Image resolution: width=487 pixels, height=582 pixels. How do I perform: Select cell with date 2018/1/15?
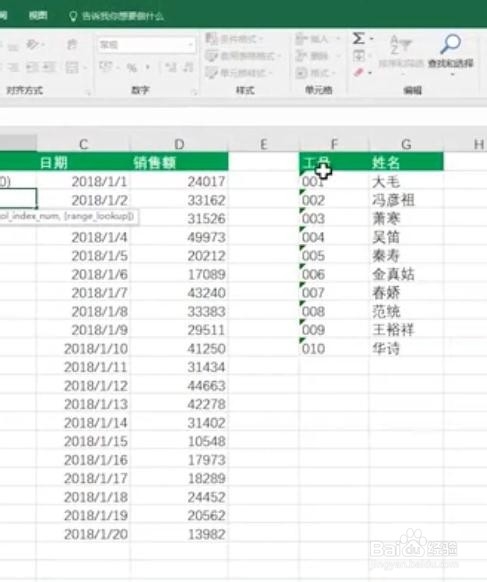coord(84,441)
